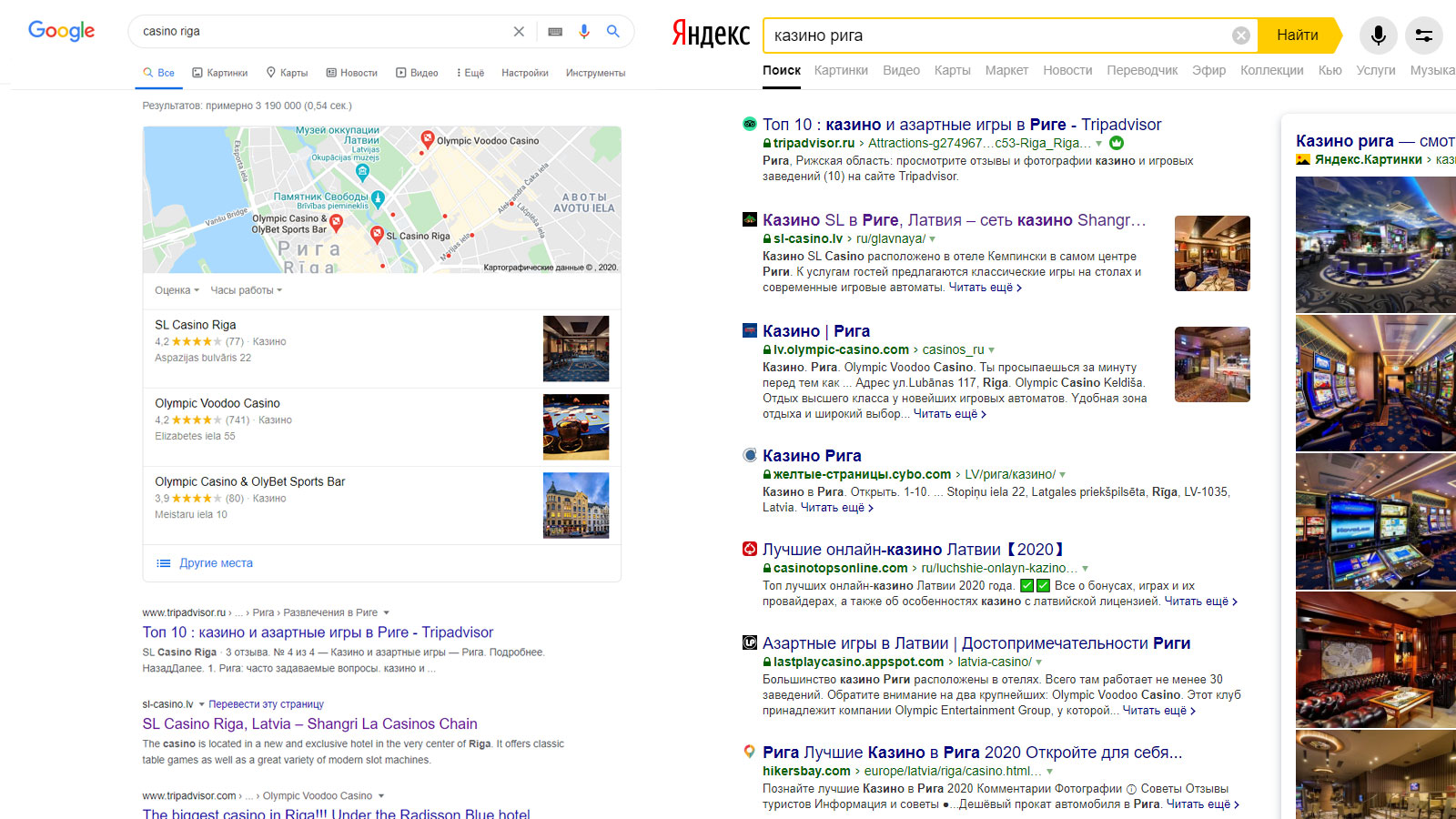1456x819 pixels.
Task: Click the Google magnifier search icon
Action: (x=613, y=32)
